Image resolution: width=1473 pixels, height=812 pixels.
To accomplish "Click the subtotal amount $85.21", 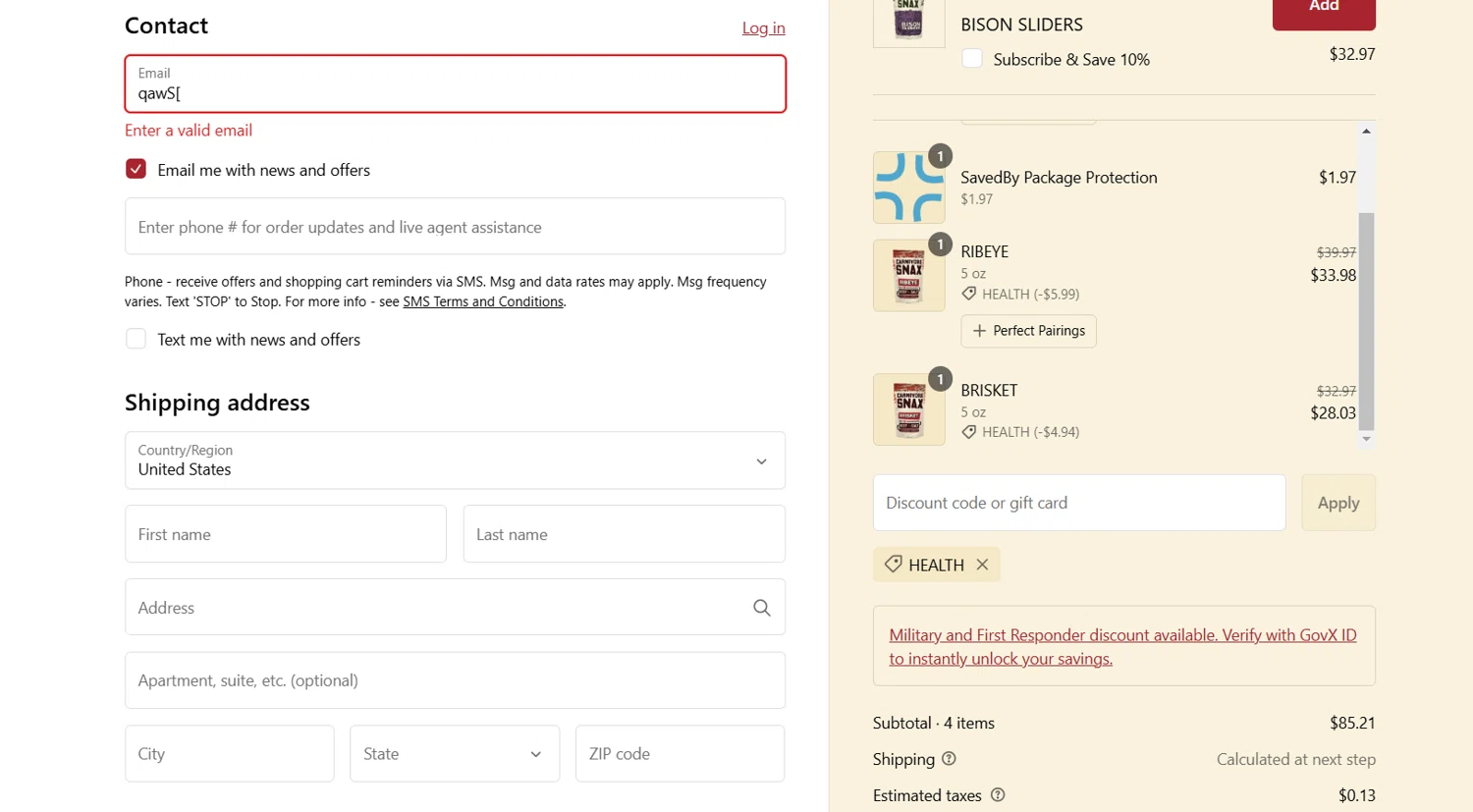I will (x=1352, y=723).
